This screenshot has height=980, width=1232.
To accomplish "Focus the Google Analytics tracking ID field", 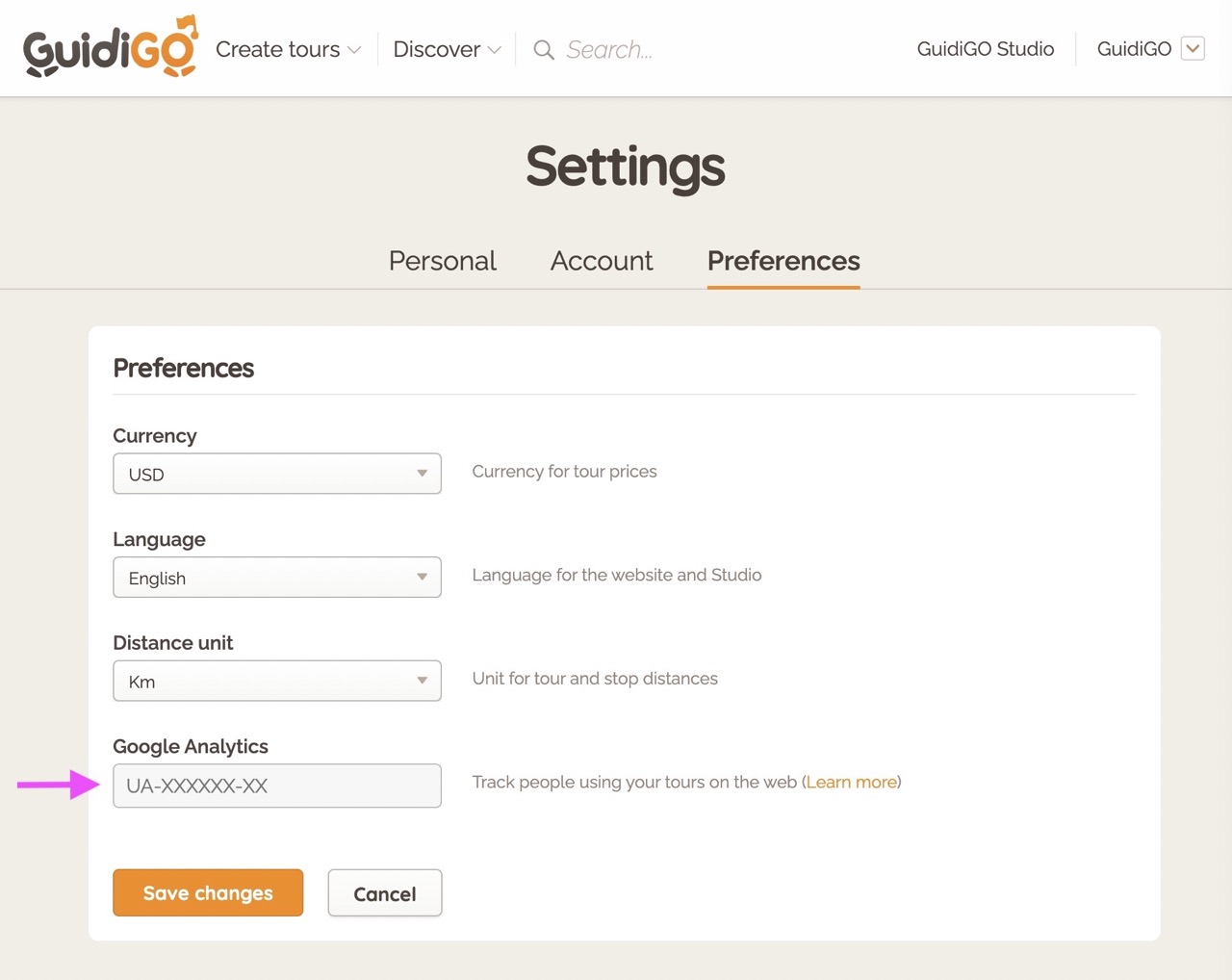I will coord(277,786).
